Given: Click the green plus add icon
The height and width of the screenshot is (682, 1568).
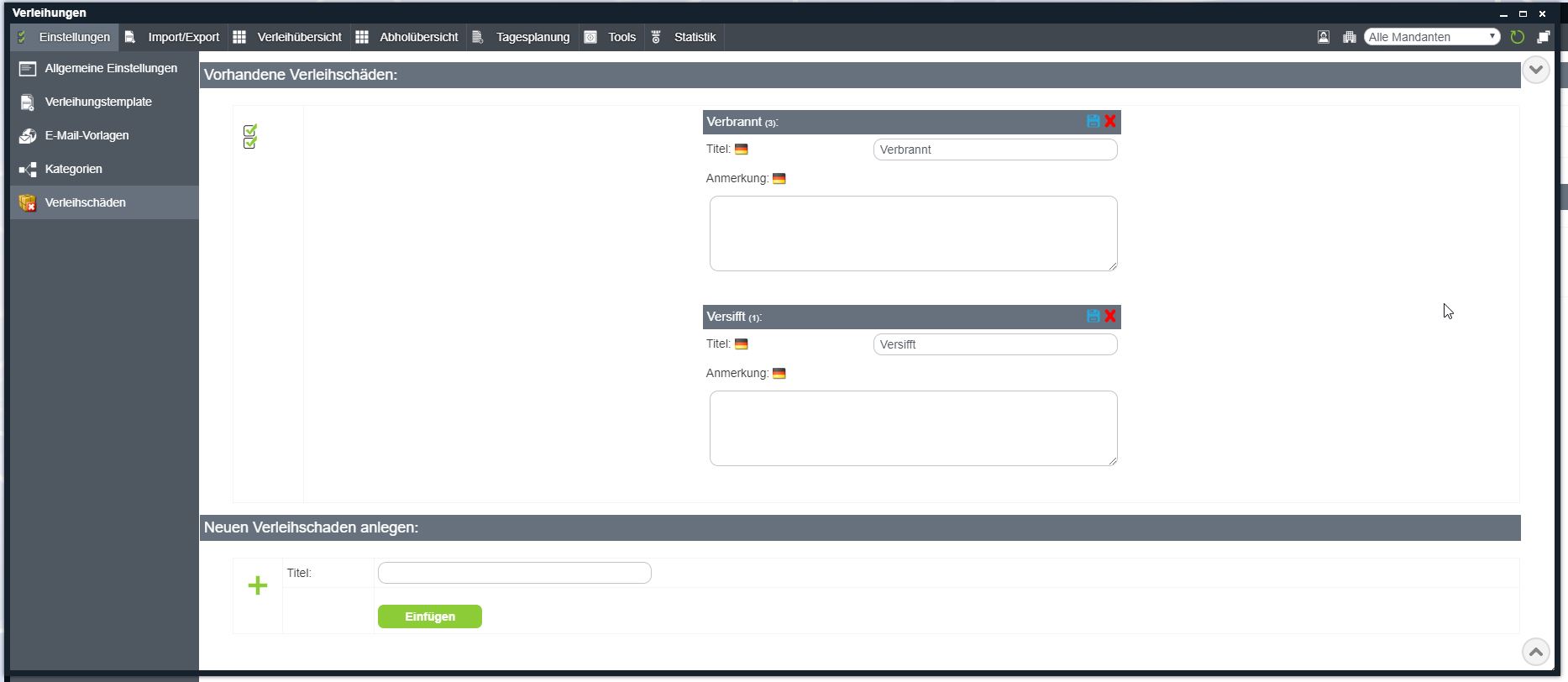Looking at the screenshot, I should (258, 585).
